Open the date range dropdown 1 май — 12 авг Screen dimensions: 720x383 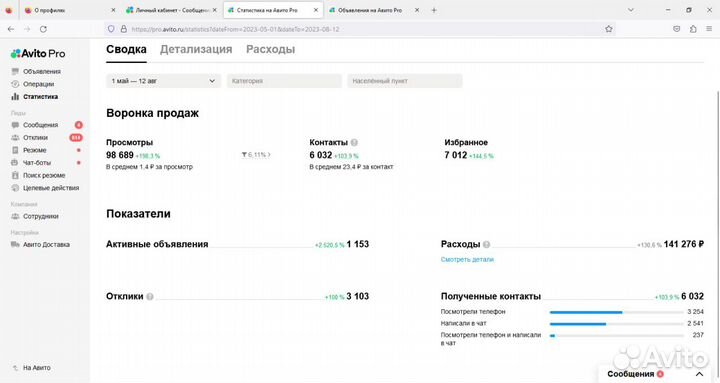(163, 81)
